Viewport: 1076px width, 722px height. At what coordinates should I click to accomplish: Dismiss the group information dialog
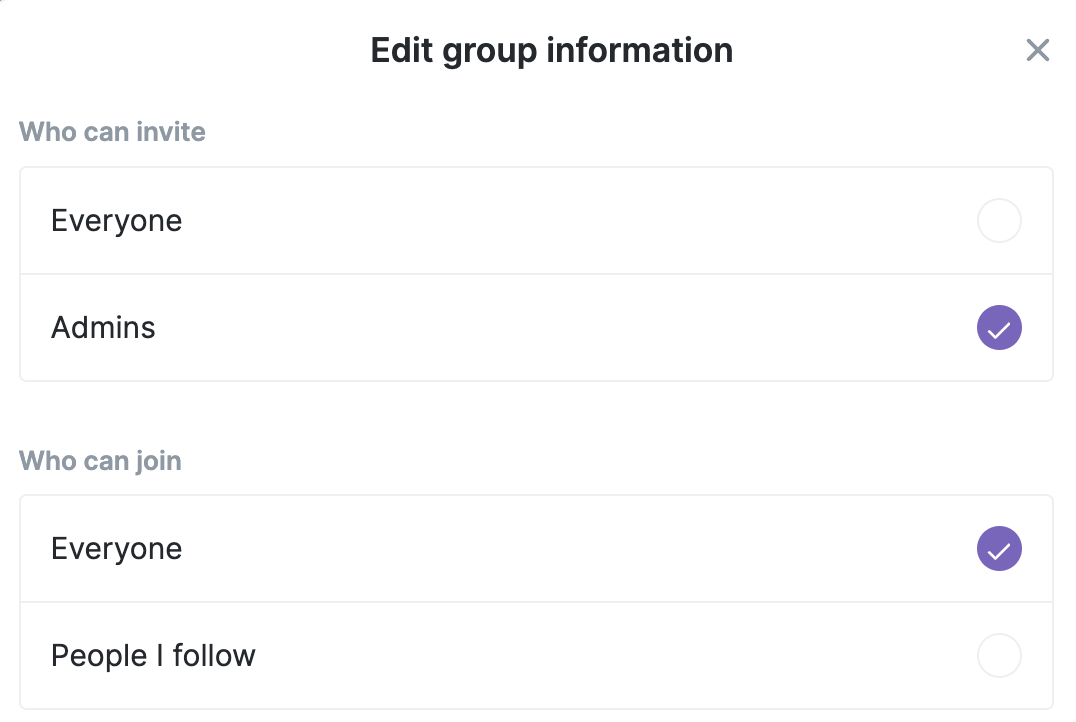pyautogui.click(x=1038, y=50)
